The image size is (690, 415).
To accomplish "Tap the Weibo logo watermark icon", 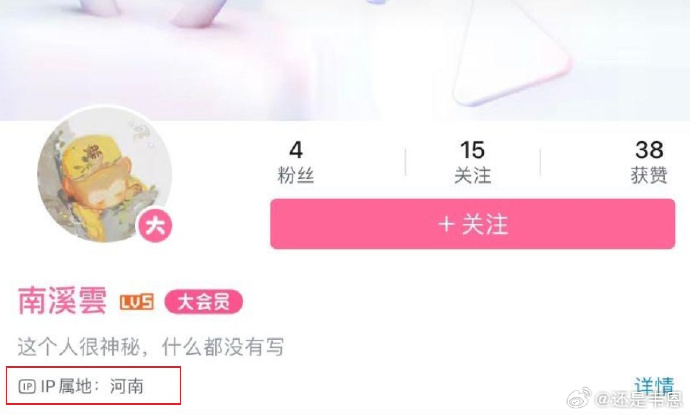I will tap(579, 398).
